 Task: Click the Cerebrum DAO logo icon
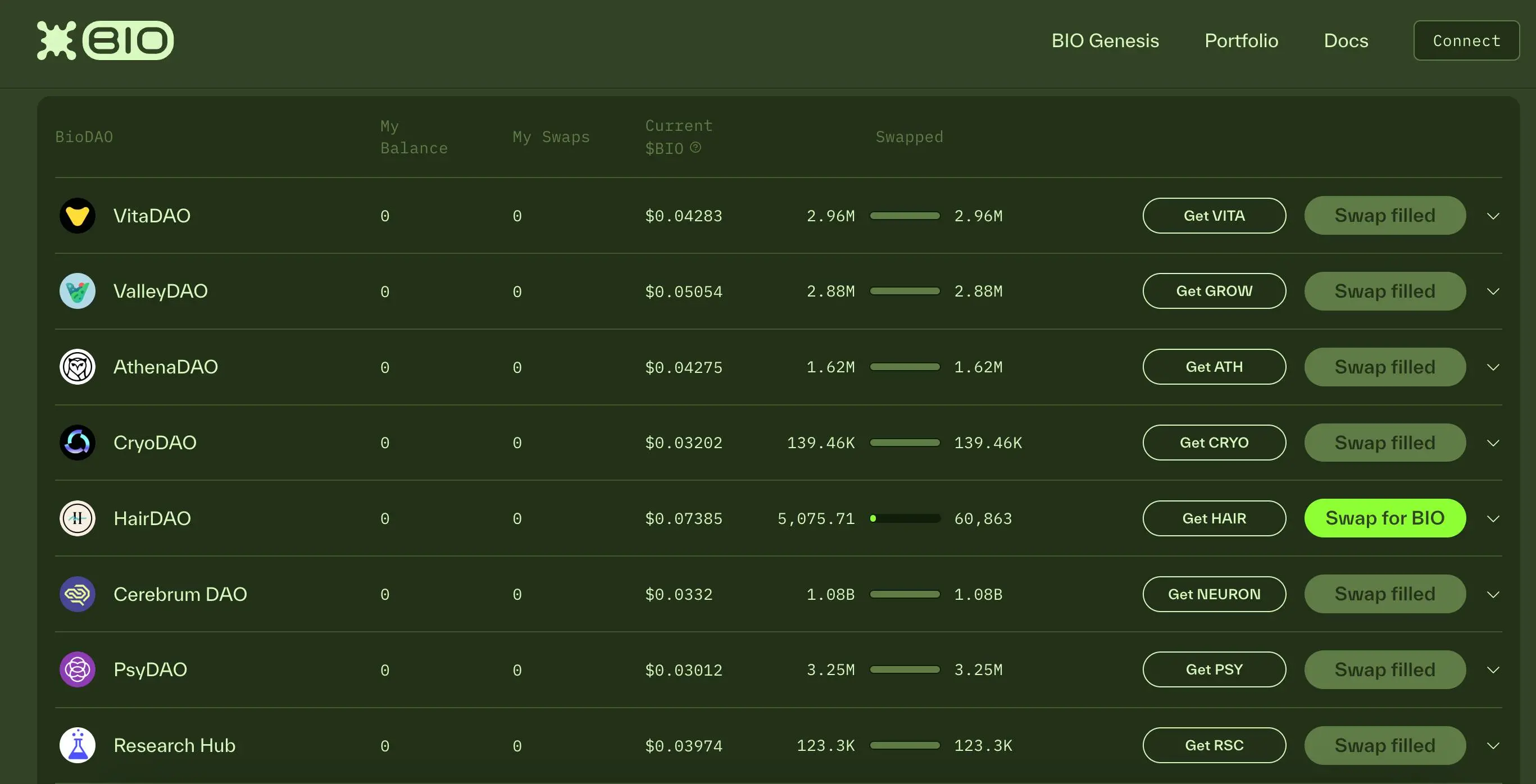tap(77, 594)
